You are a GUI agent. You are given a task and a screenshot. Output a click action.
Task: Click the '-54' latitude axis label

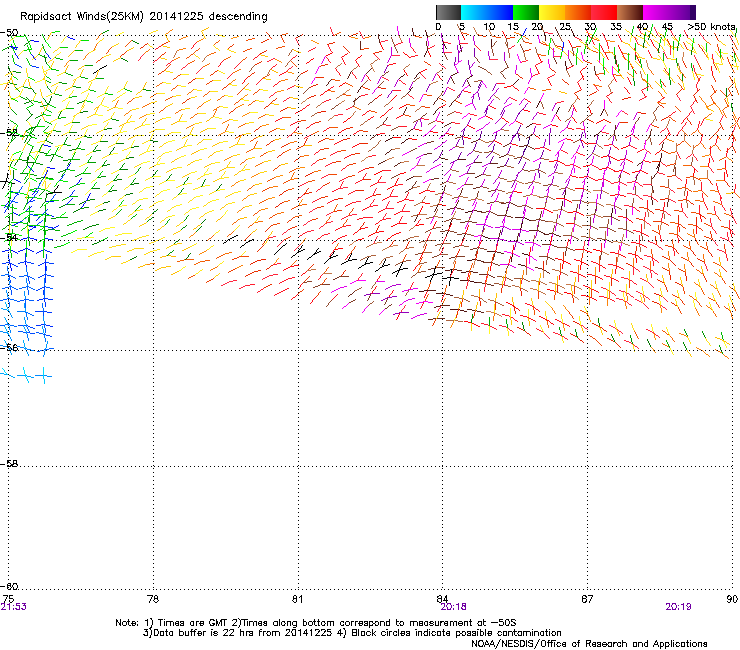9,237
